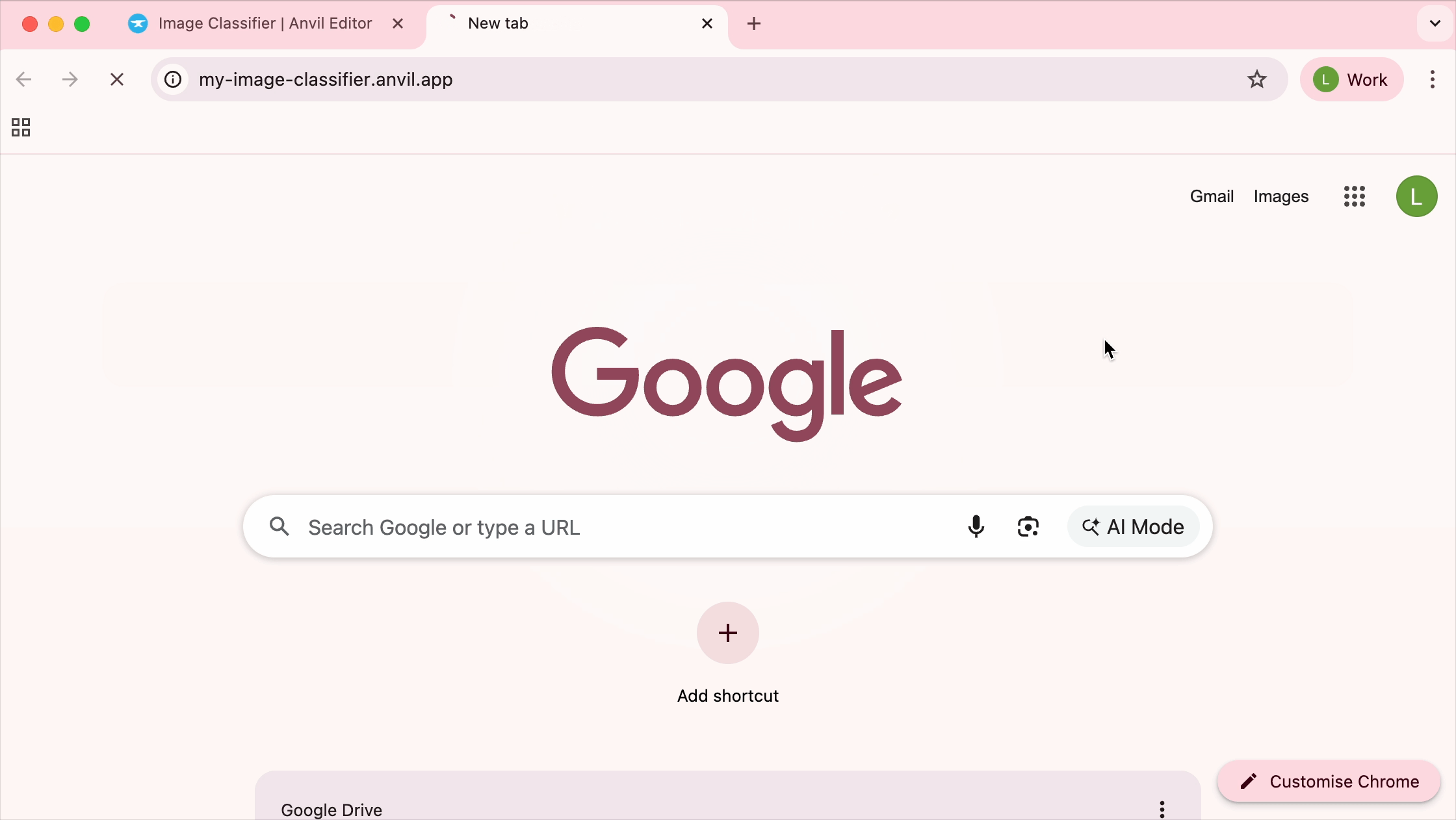Open the Google apps launcher grid
The image size is (1456, 820).
pyautogui.click(x=1355, y=196)
